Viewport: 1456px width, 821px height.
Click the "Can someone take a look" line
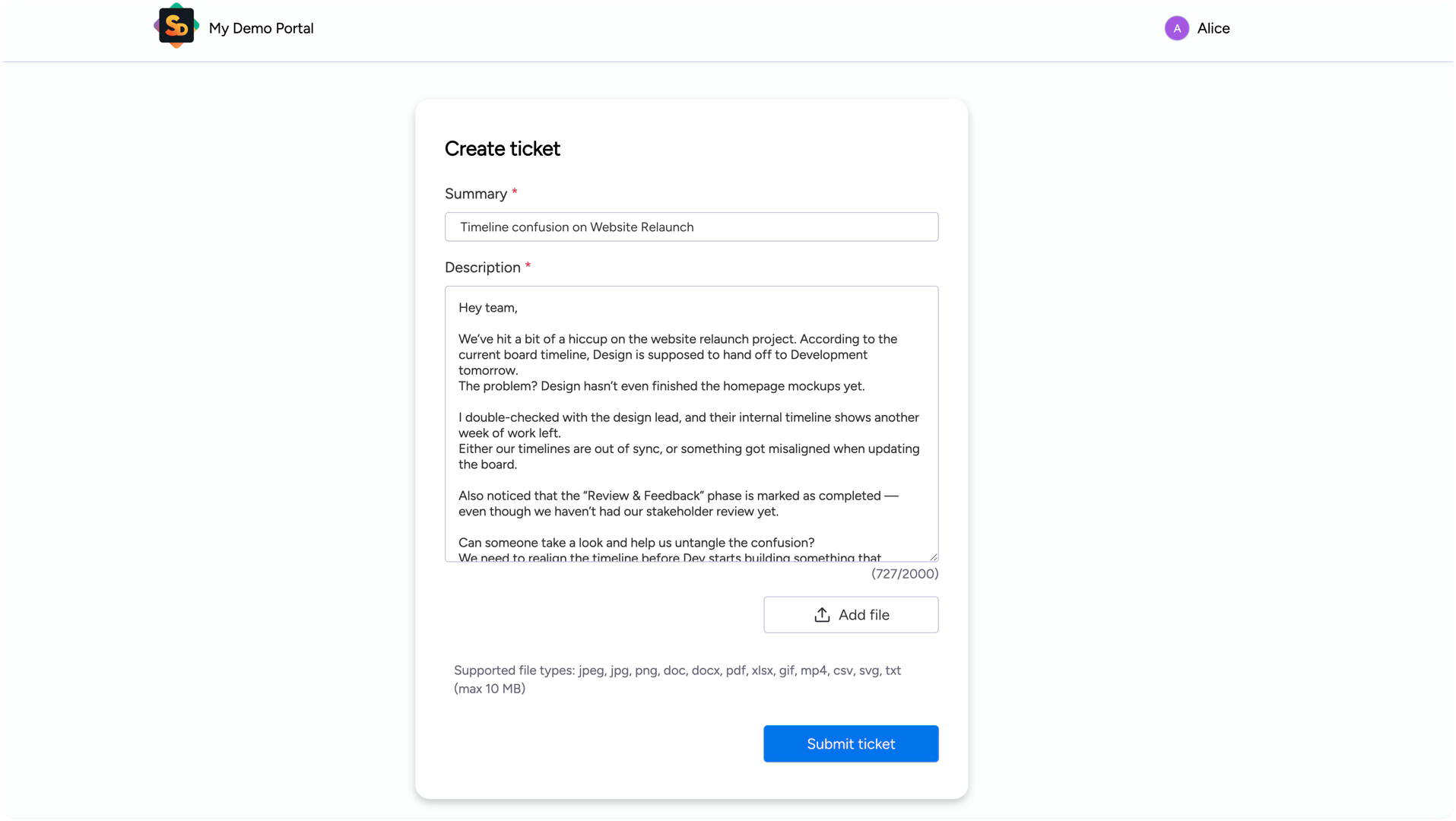[636, 543]
